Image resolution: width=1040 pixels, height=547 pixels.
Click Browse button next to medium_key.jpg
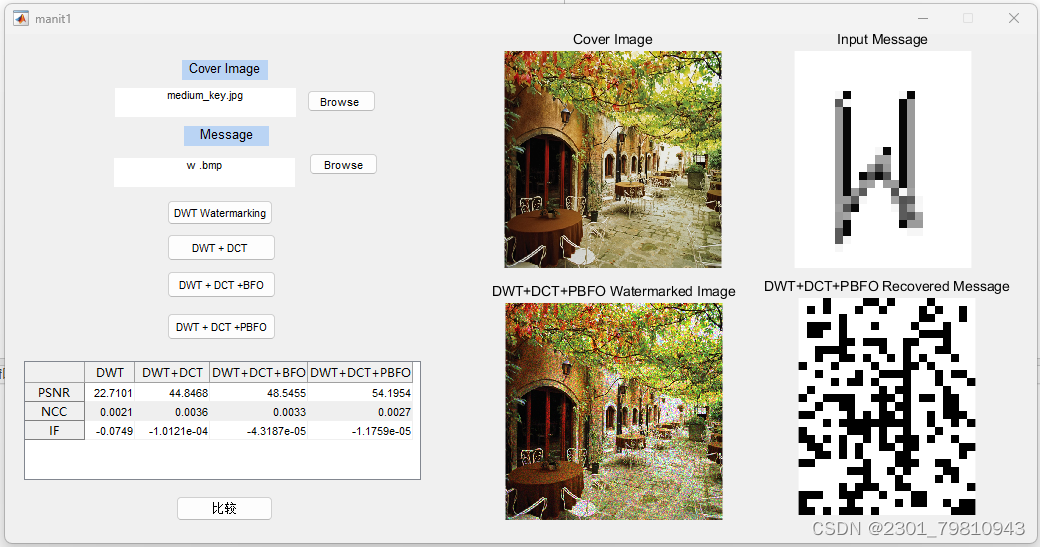[342, 101]
